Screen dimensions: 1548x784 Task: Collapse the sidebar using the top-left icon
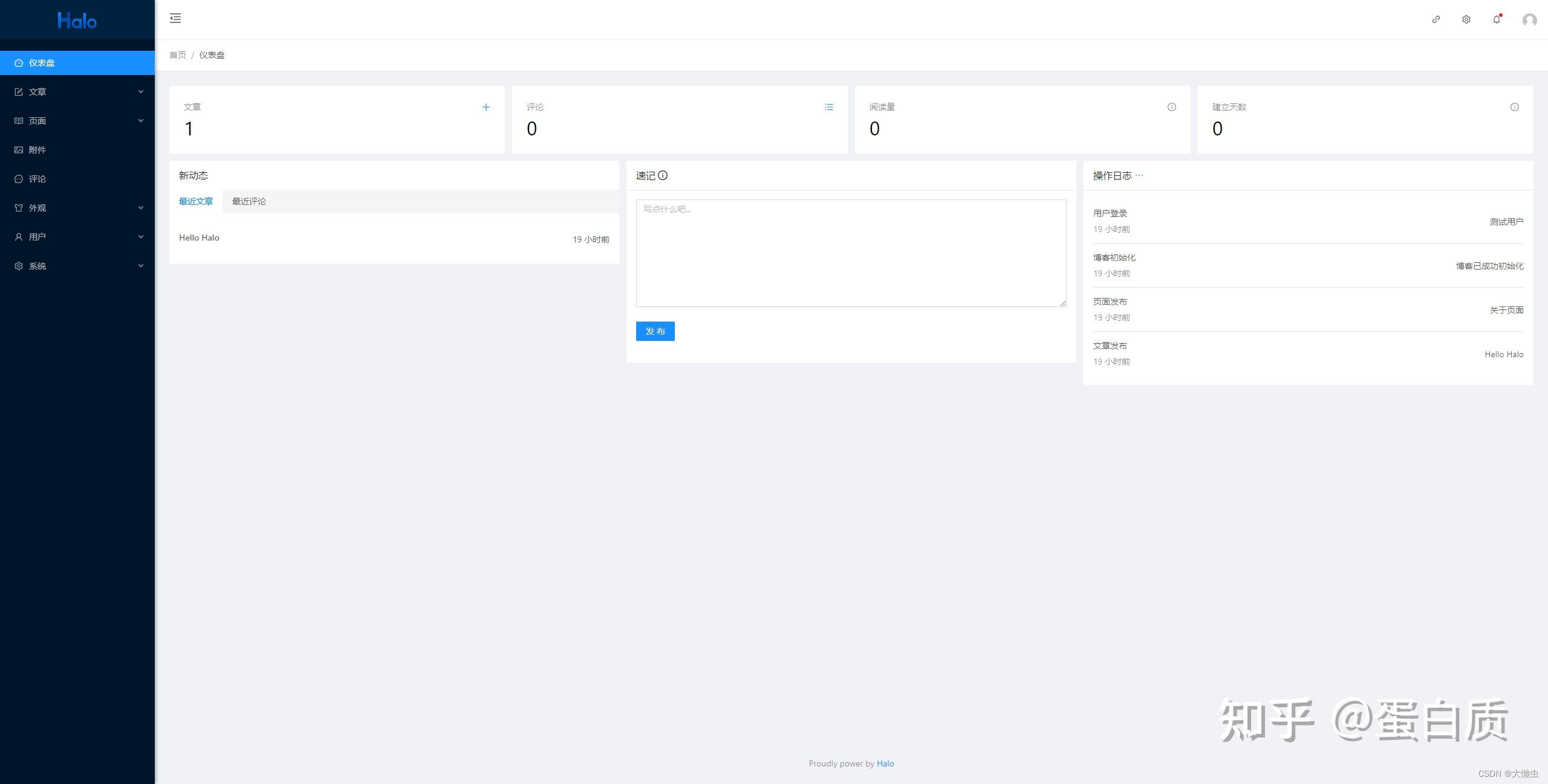(x=175, y=19)
